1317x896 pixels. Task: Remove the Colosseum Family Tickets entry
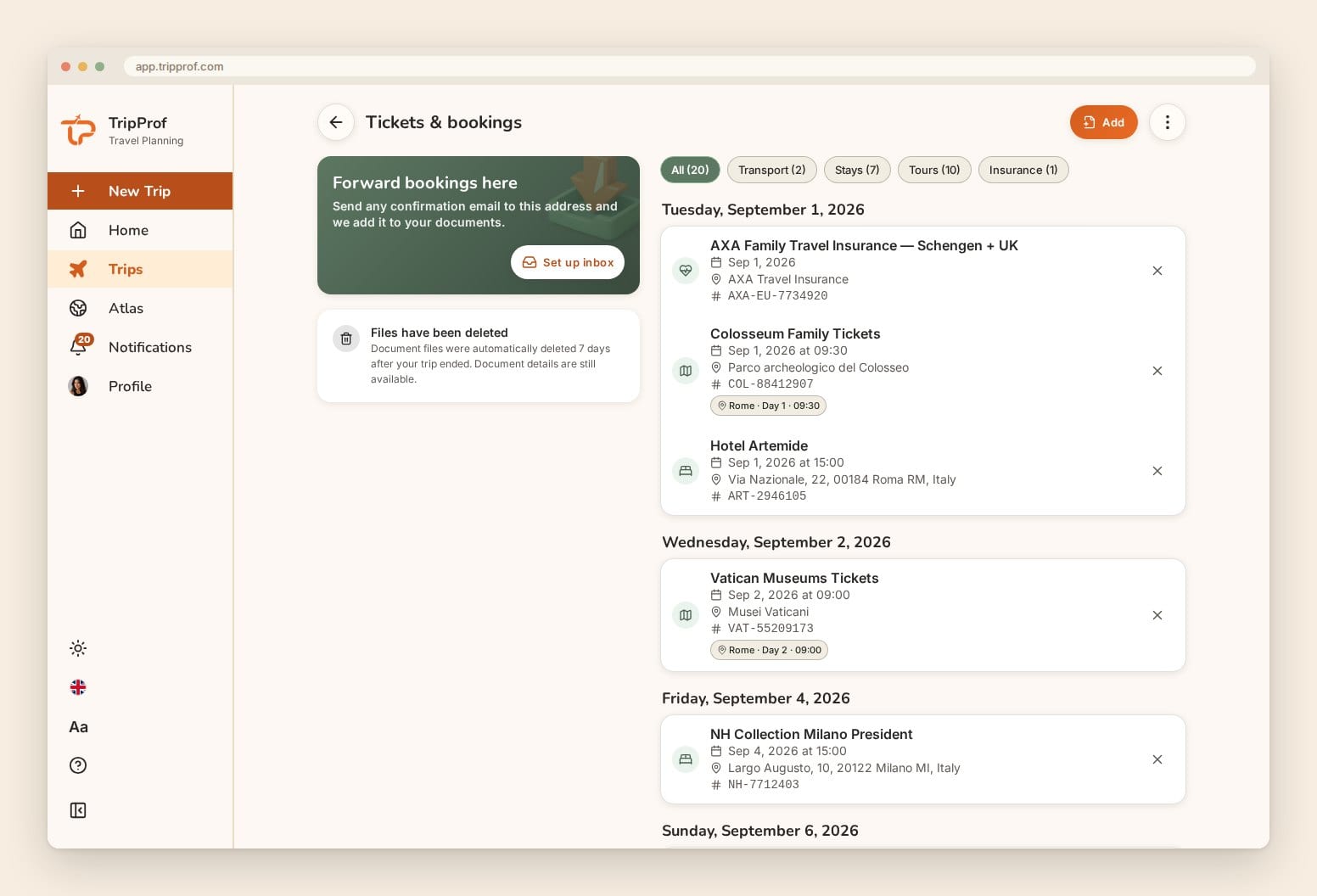click(1157, 371)
